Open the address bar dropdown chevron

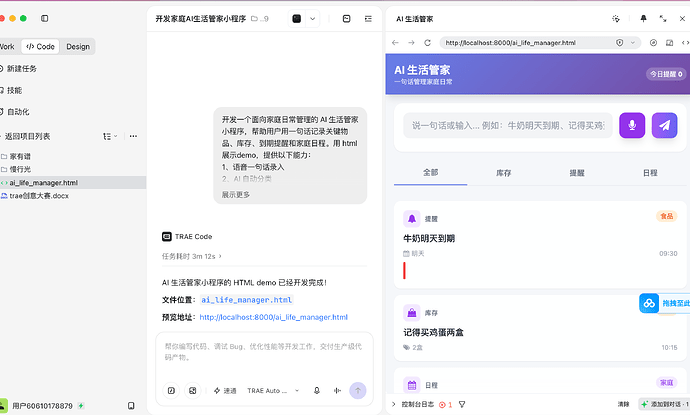[633, 43]
